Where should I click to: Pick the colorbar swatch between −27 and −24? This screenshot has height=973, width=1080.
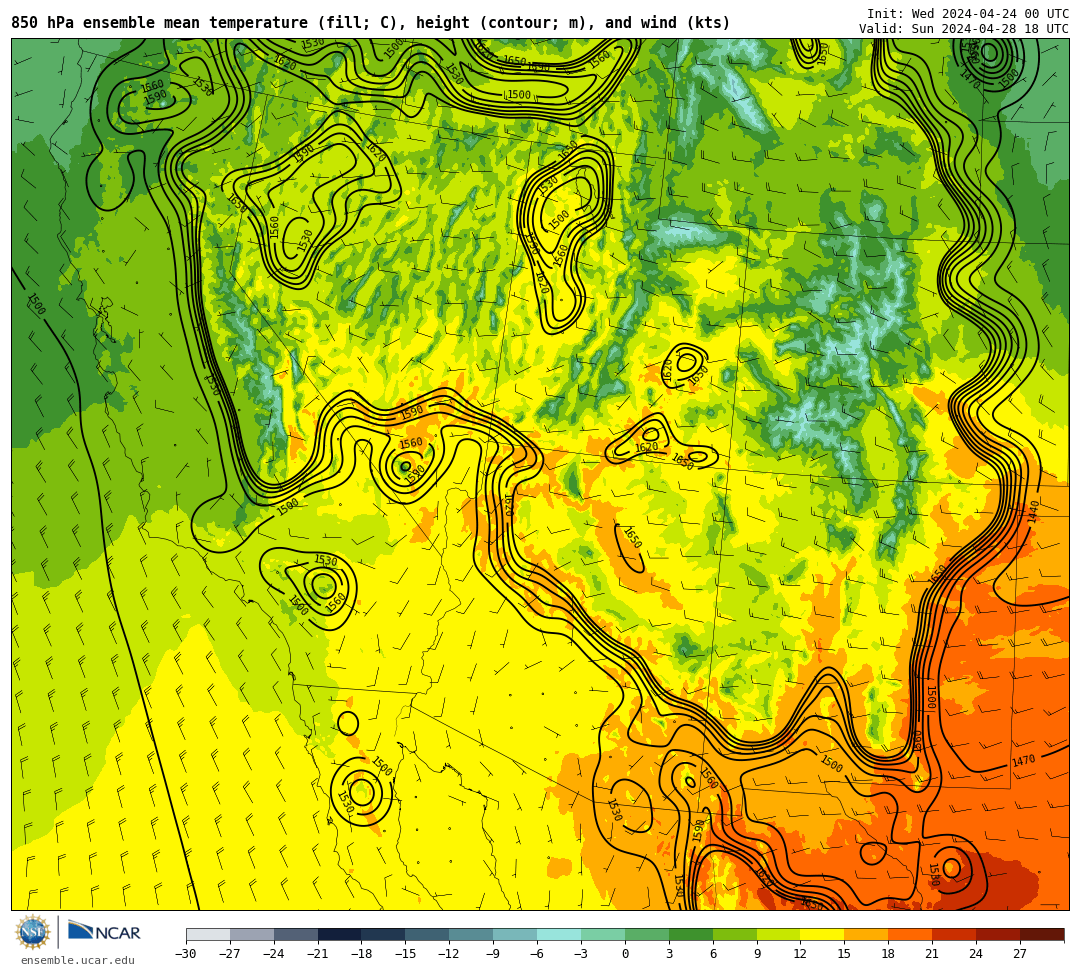(252, 934)
